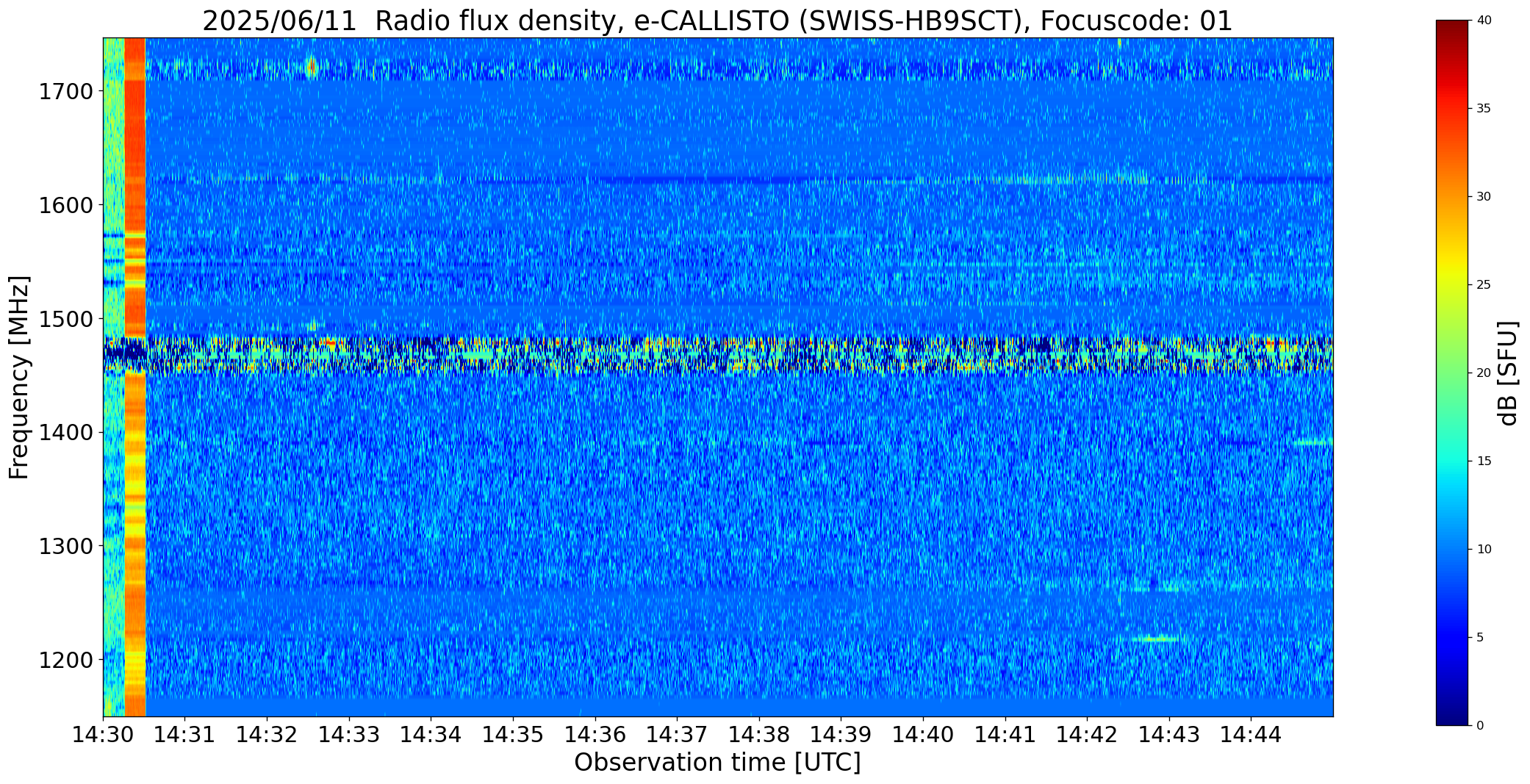Click the colorbar 15 tick label
The image size is (1530, 784).
tap(1484, 461)
